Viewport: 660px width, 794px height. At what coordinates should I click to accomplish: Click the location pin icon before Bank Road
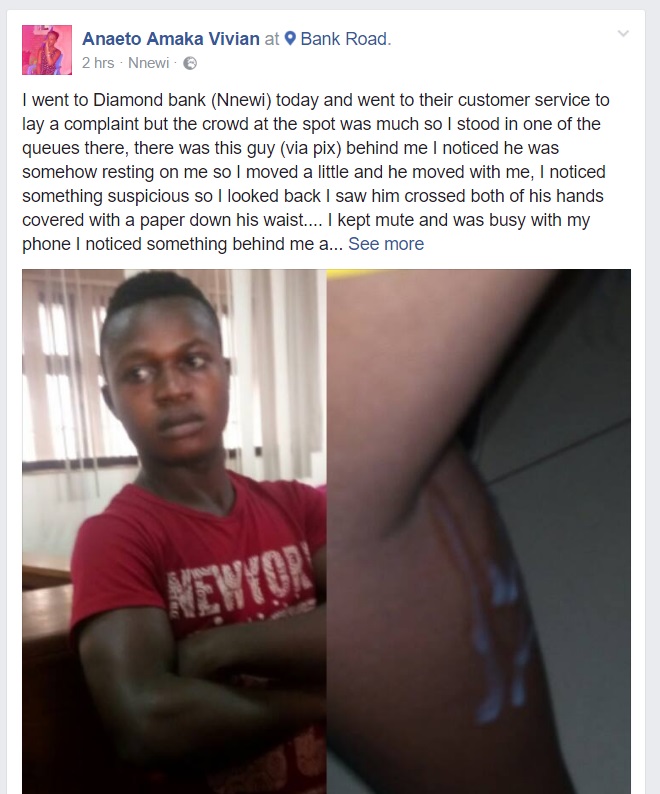pos(290,38)
